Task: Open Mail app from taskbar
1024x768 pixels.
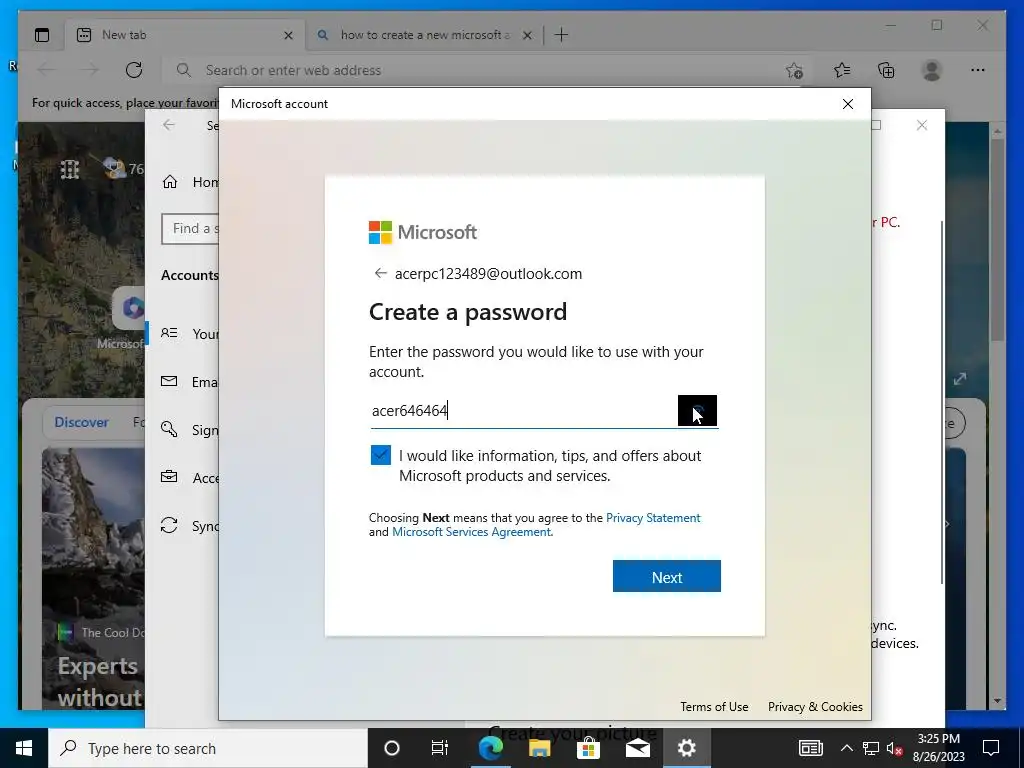Action: point(637,748)
